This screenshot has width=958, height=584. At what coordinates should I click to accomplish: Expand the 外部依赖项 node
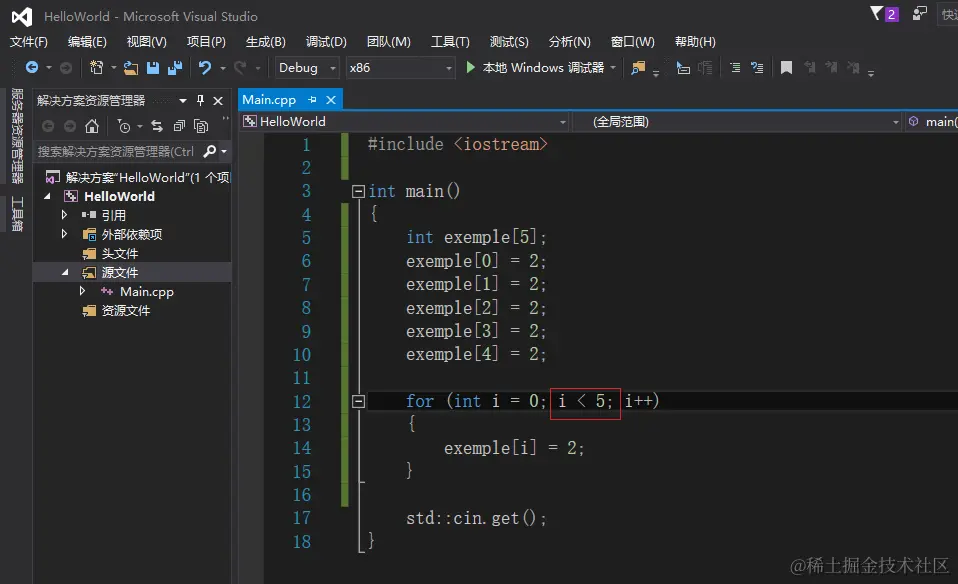(64, 234)
